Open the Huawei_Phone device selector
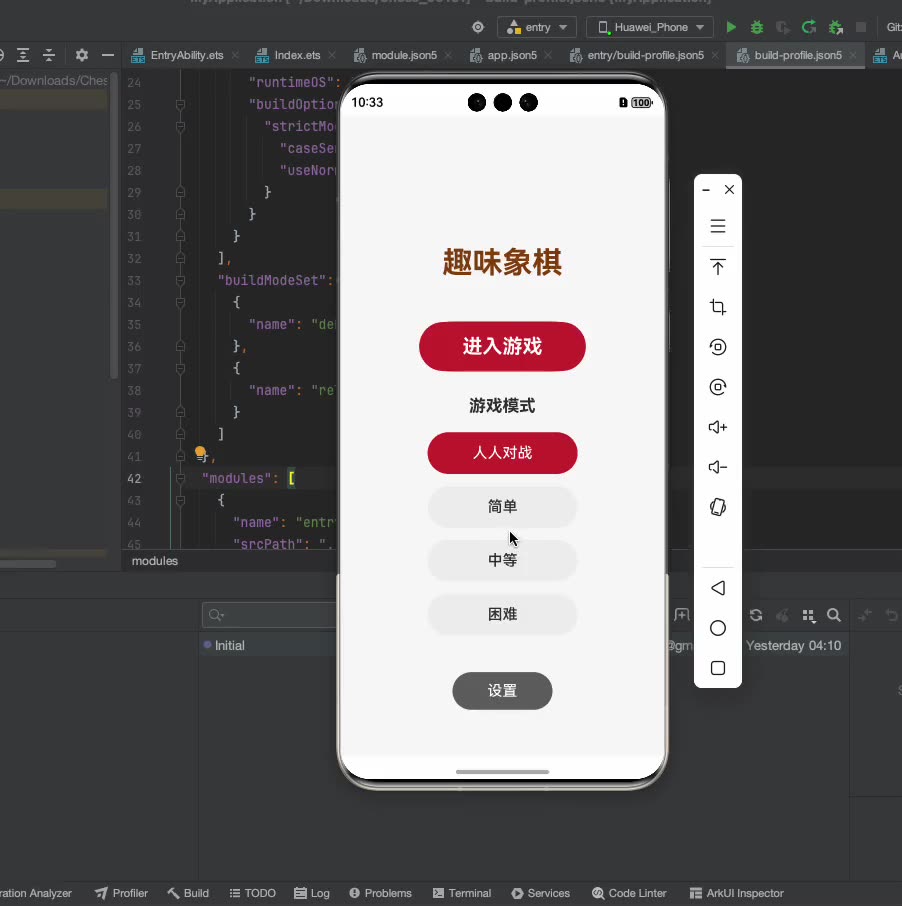The image size is (902, 906). click(x=649, y=28)
